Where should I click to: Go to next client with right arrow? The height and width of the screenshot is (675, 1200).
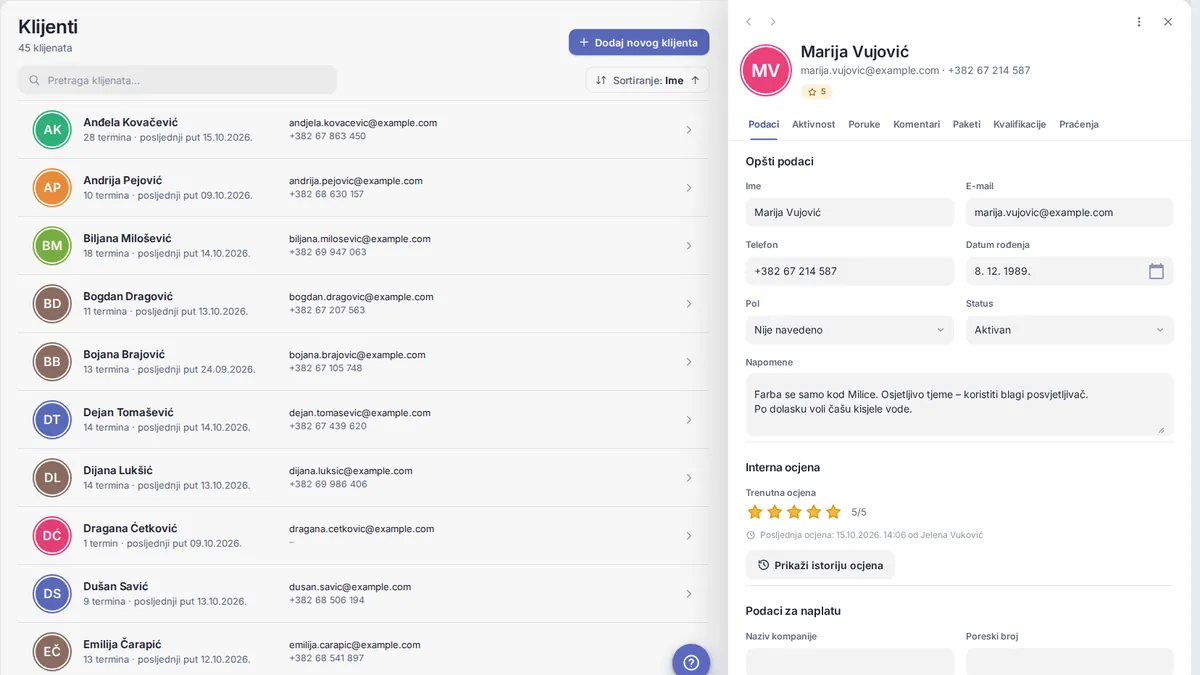point(773,22)
